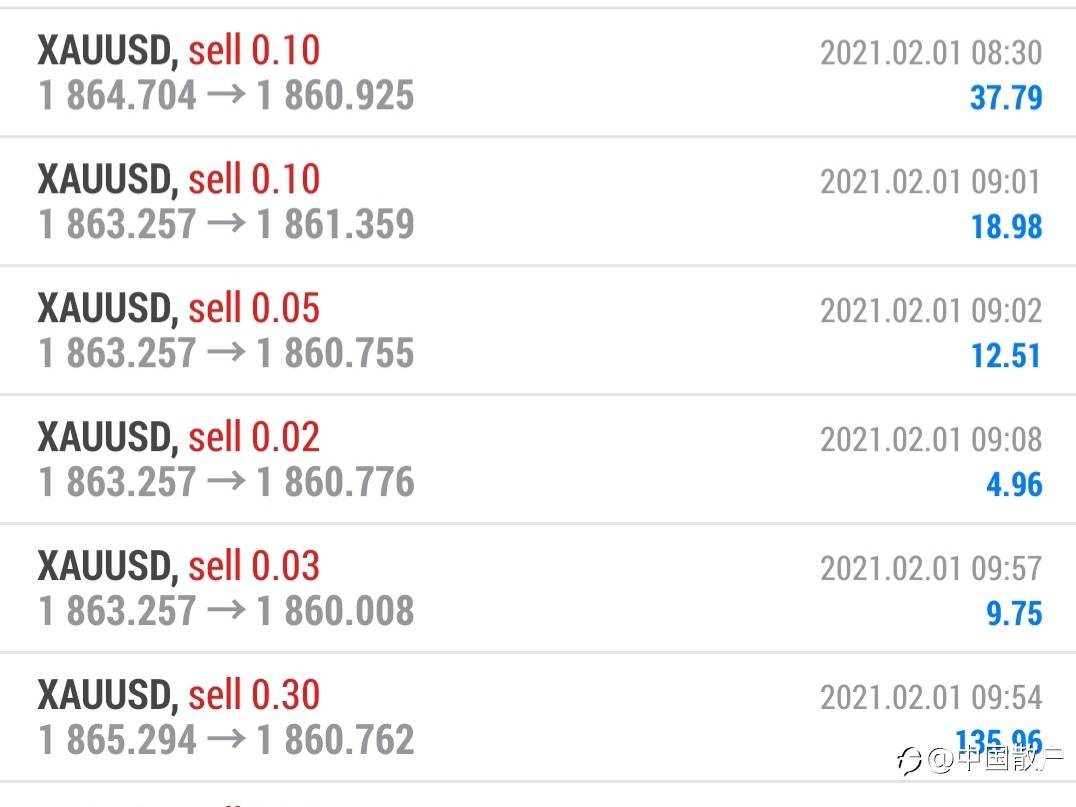Click the 12.51 profit value
1076x807 pixels.
coord(1007,355)
